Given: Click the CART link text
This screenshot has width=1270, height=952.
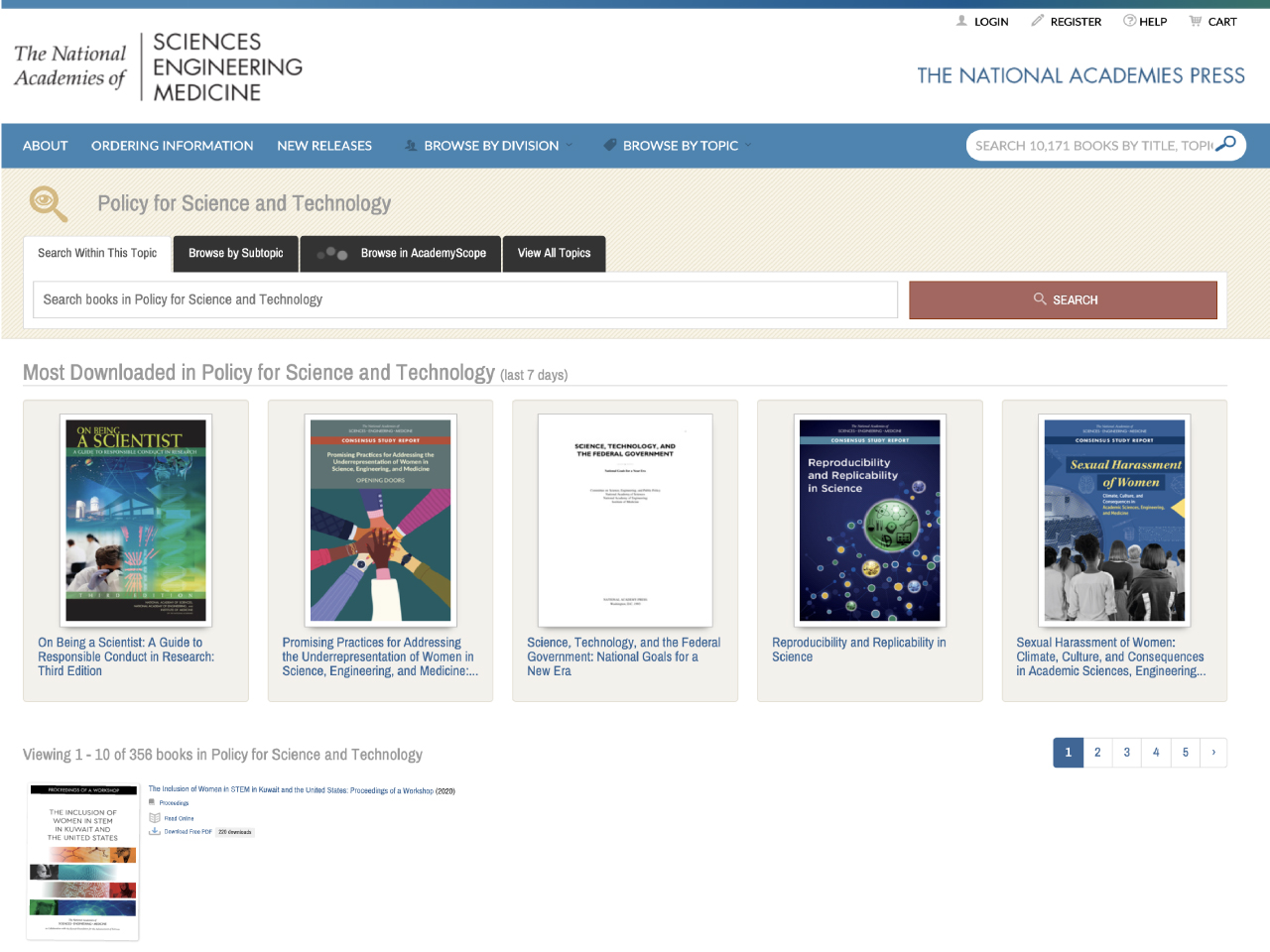Looking at the screenshot, I should click(1222, 21).
